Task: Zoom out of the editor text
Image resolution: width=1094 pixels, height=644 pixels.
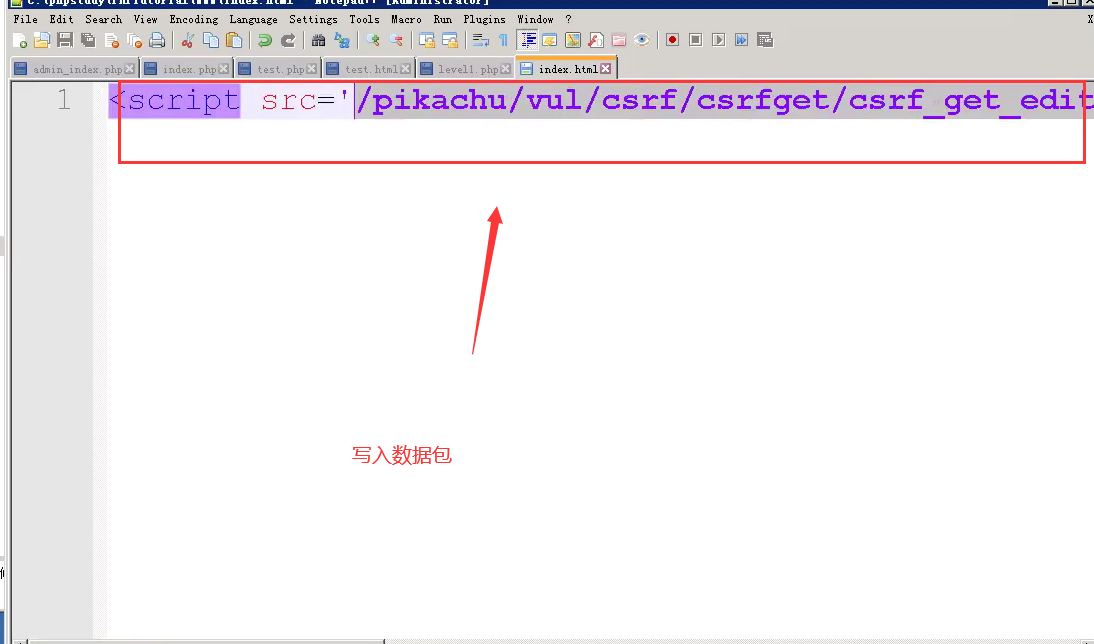Action: point(396,40)
